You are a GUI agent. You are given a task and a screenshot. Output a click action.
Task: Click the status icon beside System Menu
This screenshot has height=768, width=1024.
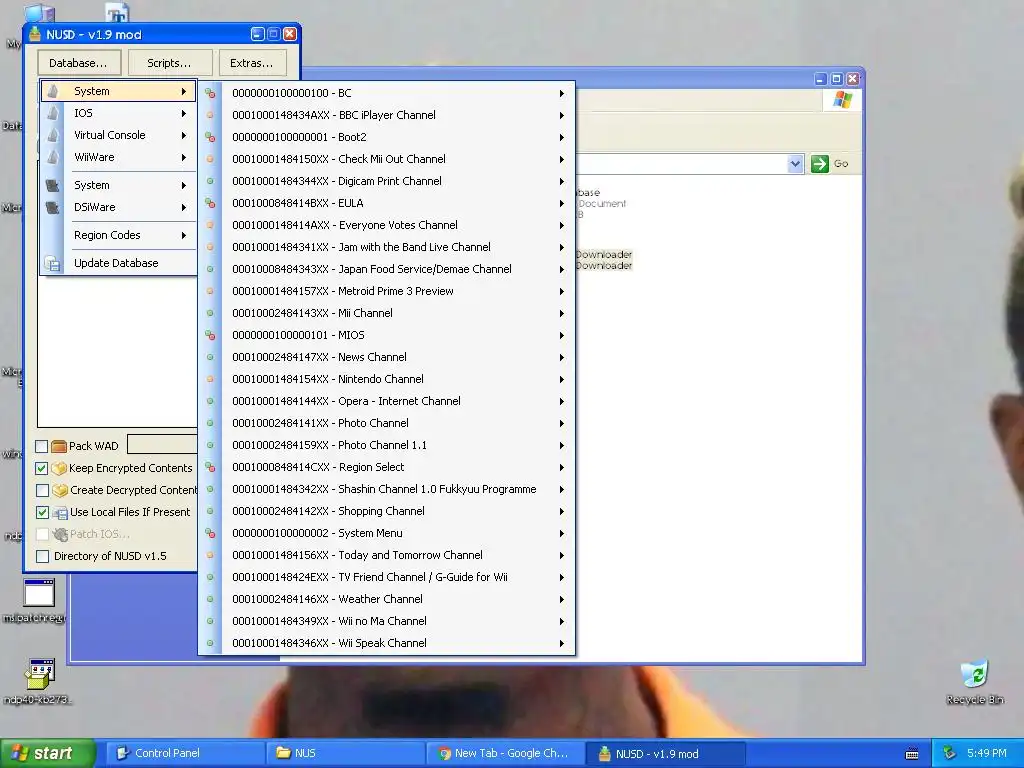click(210, 533)
